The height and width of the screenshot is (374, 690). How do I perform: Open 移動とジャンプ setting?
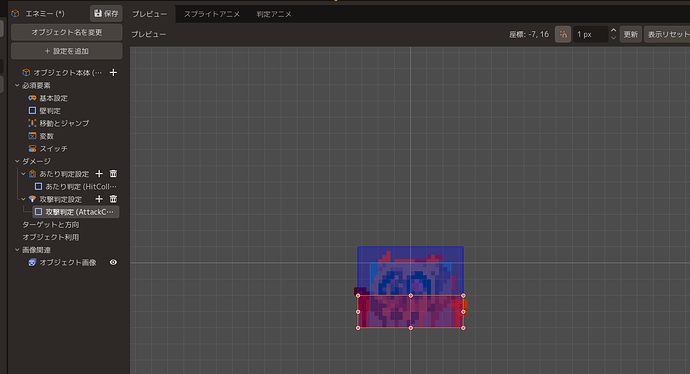(x=64, y=123)
